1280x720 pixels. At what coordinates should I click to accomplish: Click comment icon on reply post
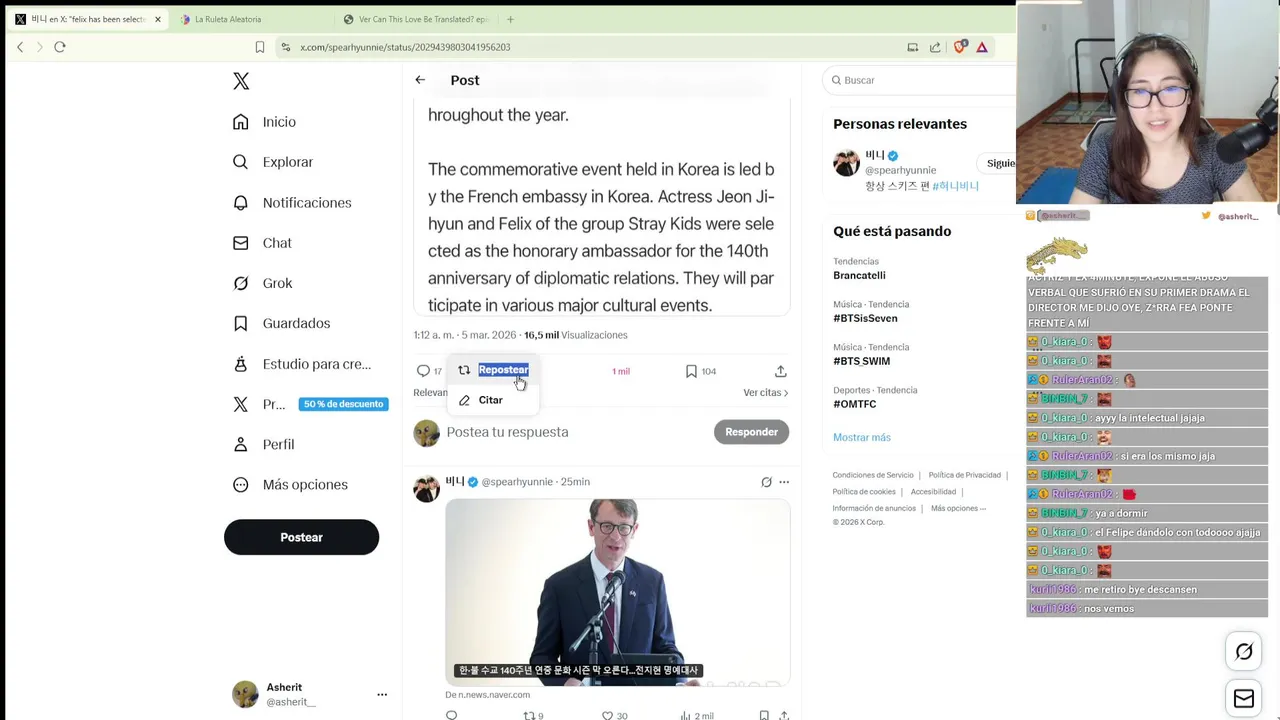(x=452, y=716)
